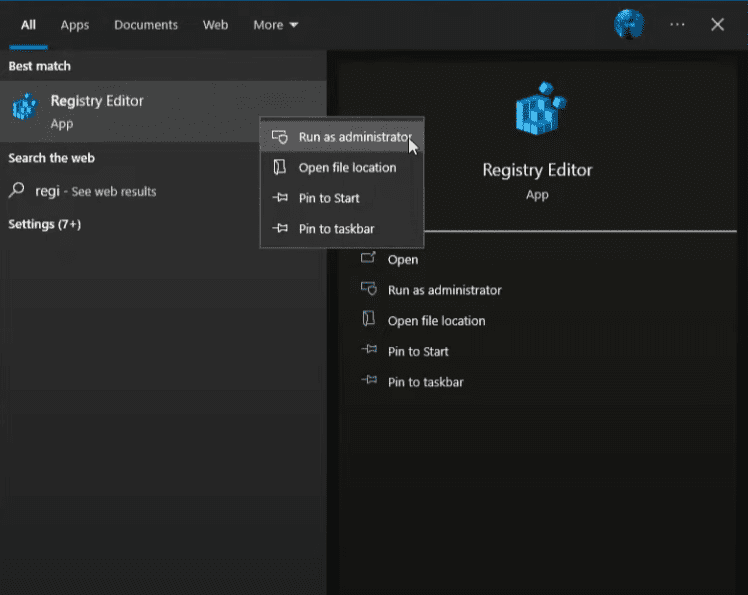Click Open in the preview pane

coord(403,260)
